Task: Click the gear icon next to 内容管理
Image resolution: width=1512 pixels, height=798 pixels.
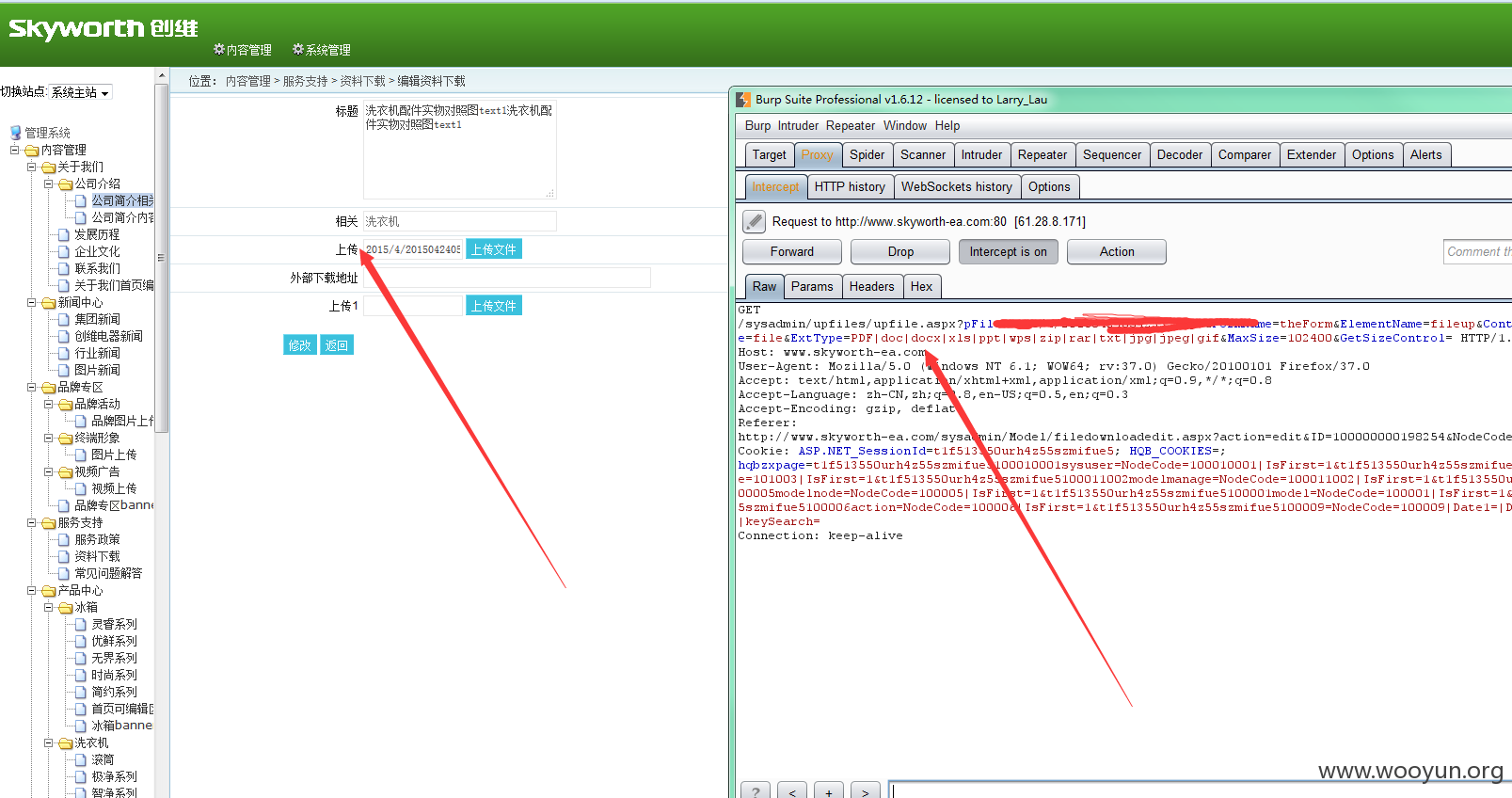Action: click(x=219, y=49)
